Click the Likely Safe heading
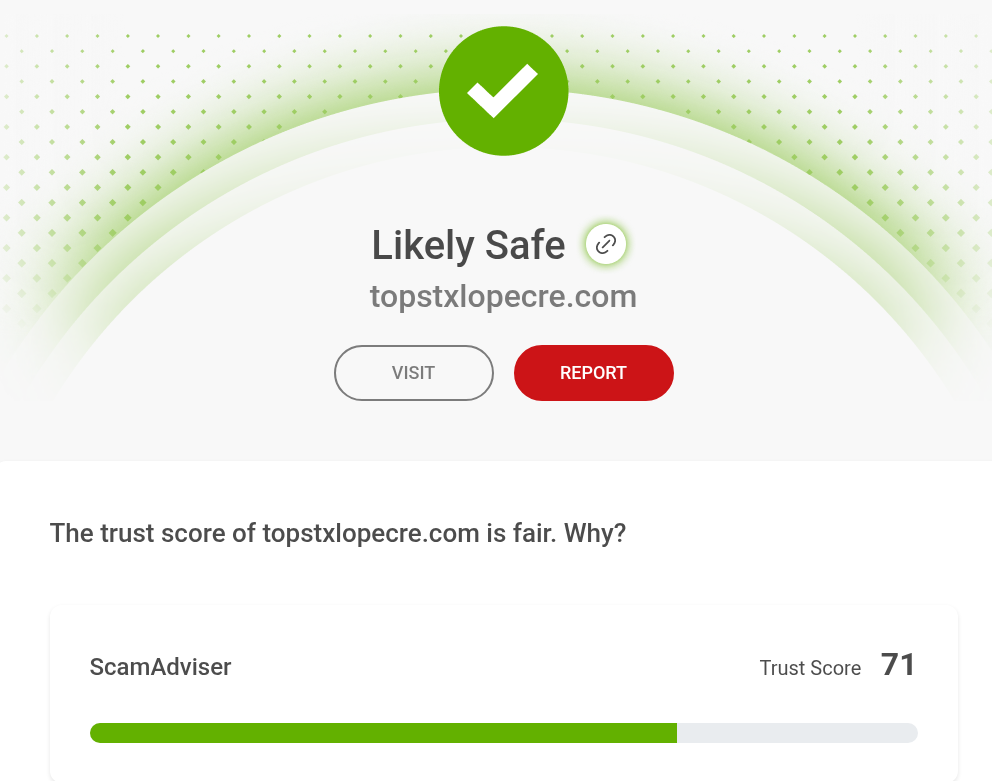This screenshot has width=992, height=781. pyautogui.click(x=468, y=245)
